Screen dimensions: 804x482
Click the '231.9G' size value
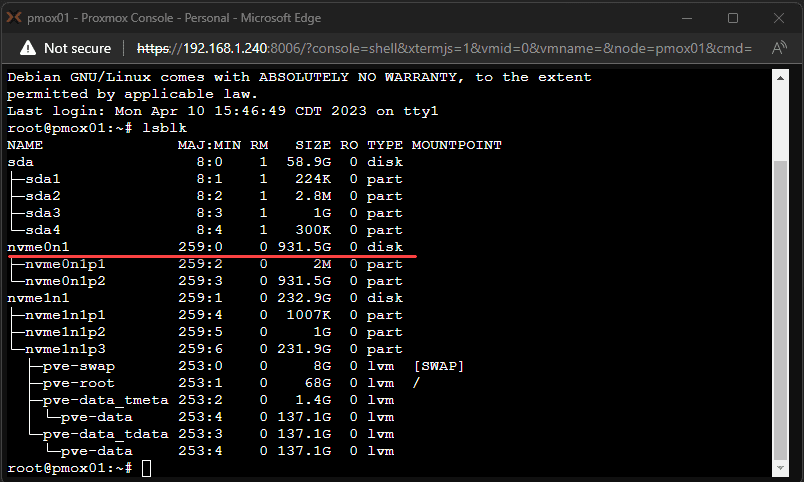(304, 349)
